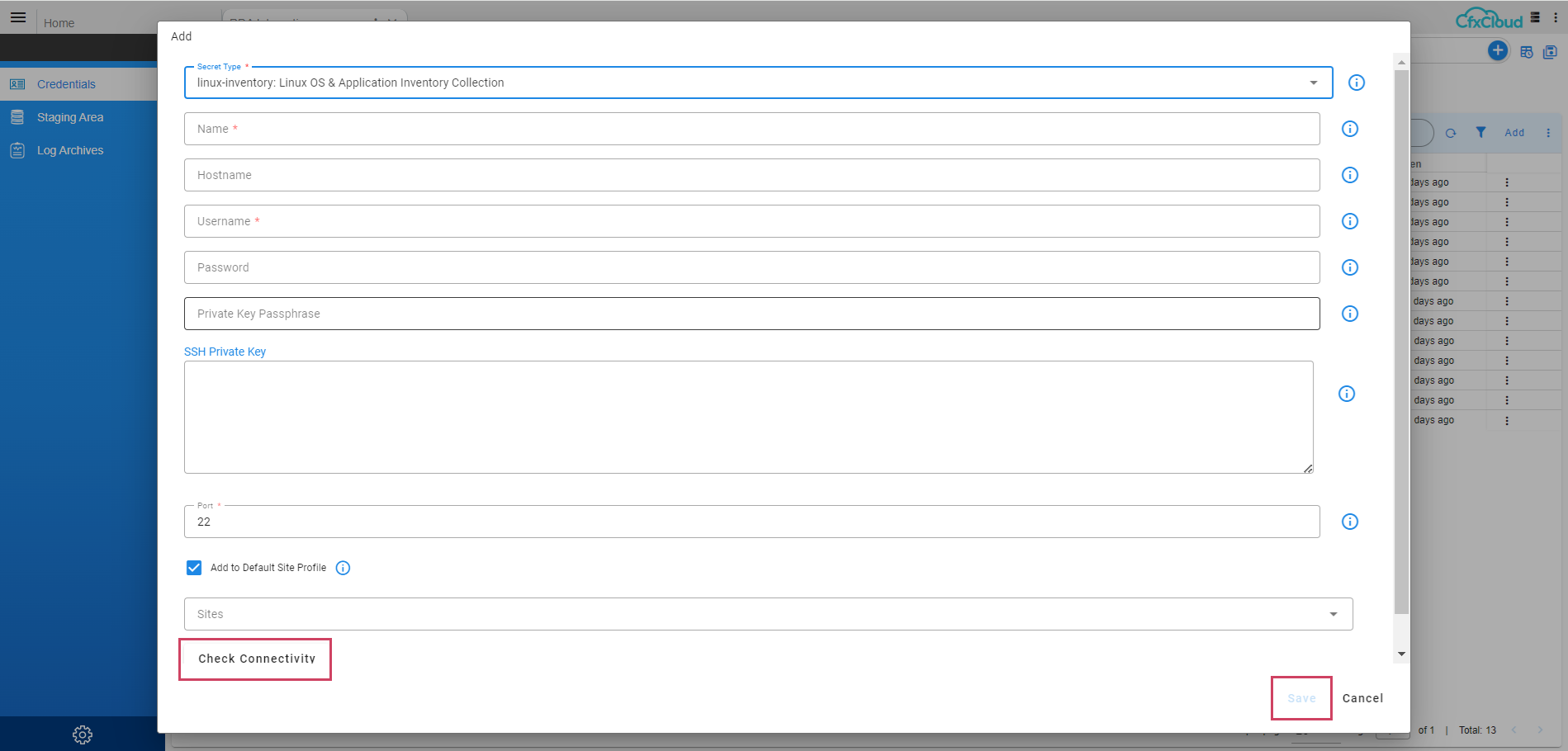Click info icon next to Name field
The image size is (1568, 751).
click(x=1349, y=129)
